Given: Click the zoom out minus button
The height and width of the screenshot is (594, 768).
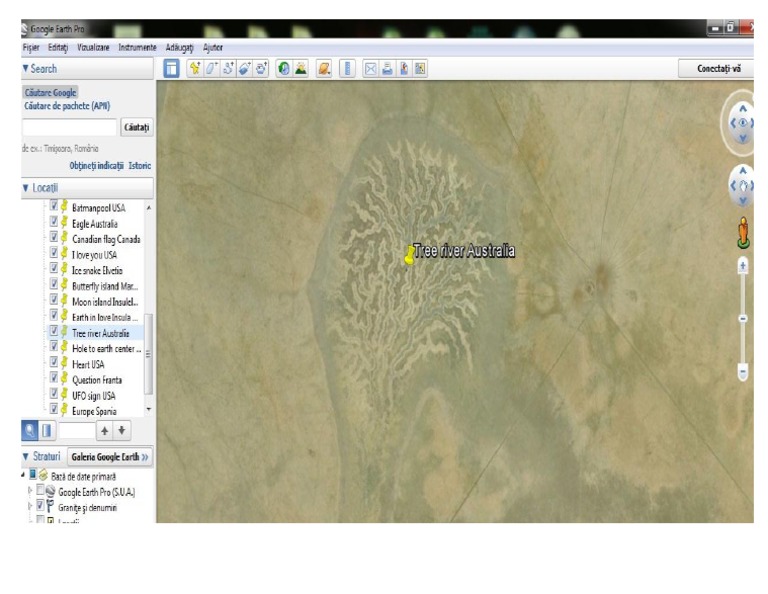Looking at the screenshot, I should [x=743, y=372].
